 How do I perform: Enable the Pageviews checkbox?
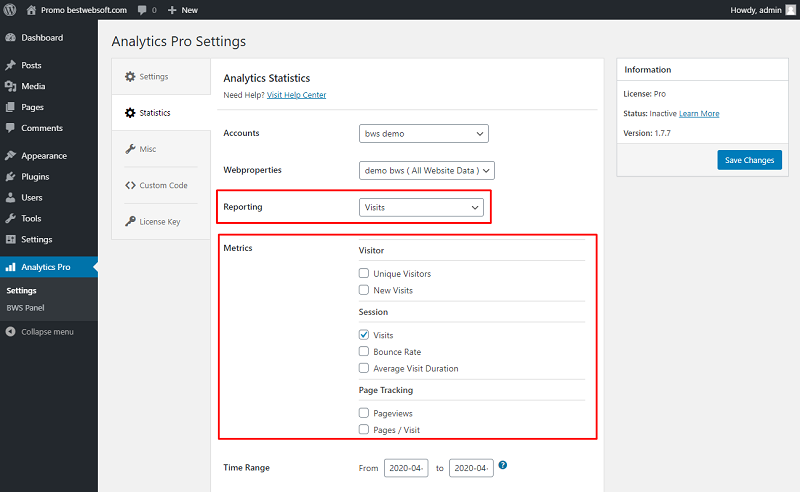coord(364,413)
